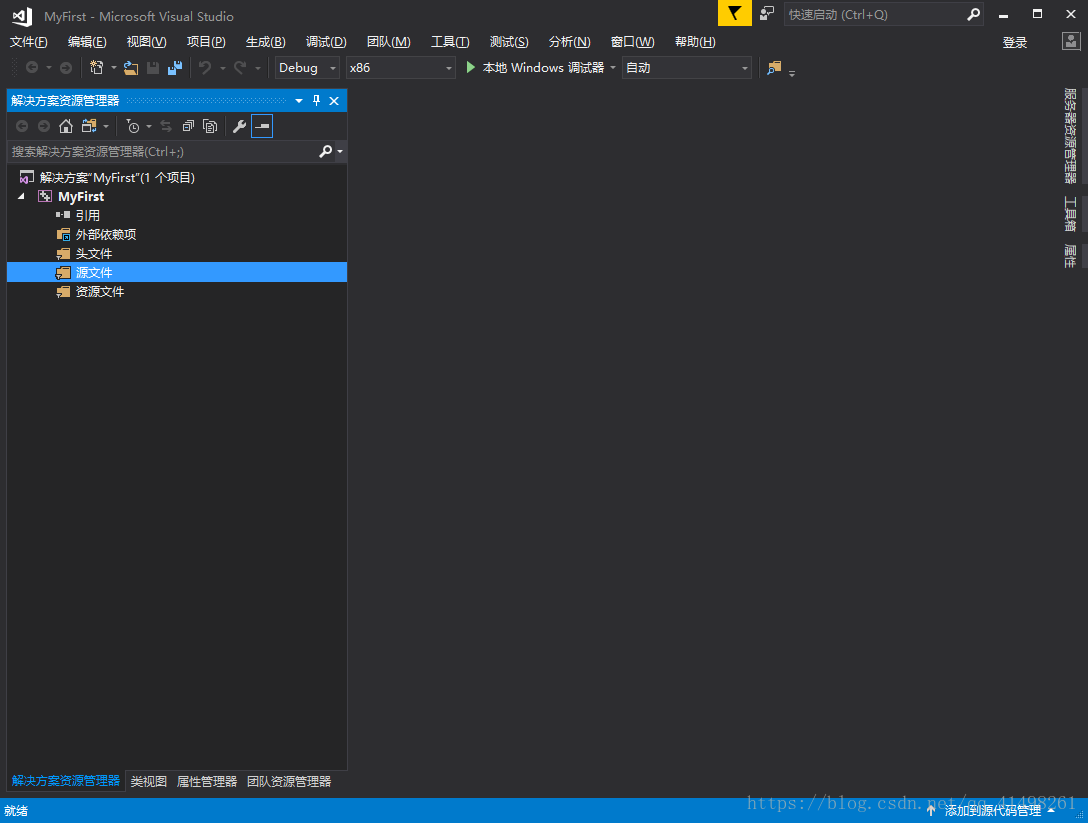Open the Solution Explorer search options dropdown

(340, 151)
